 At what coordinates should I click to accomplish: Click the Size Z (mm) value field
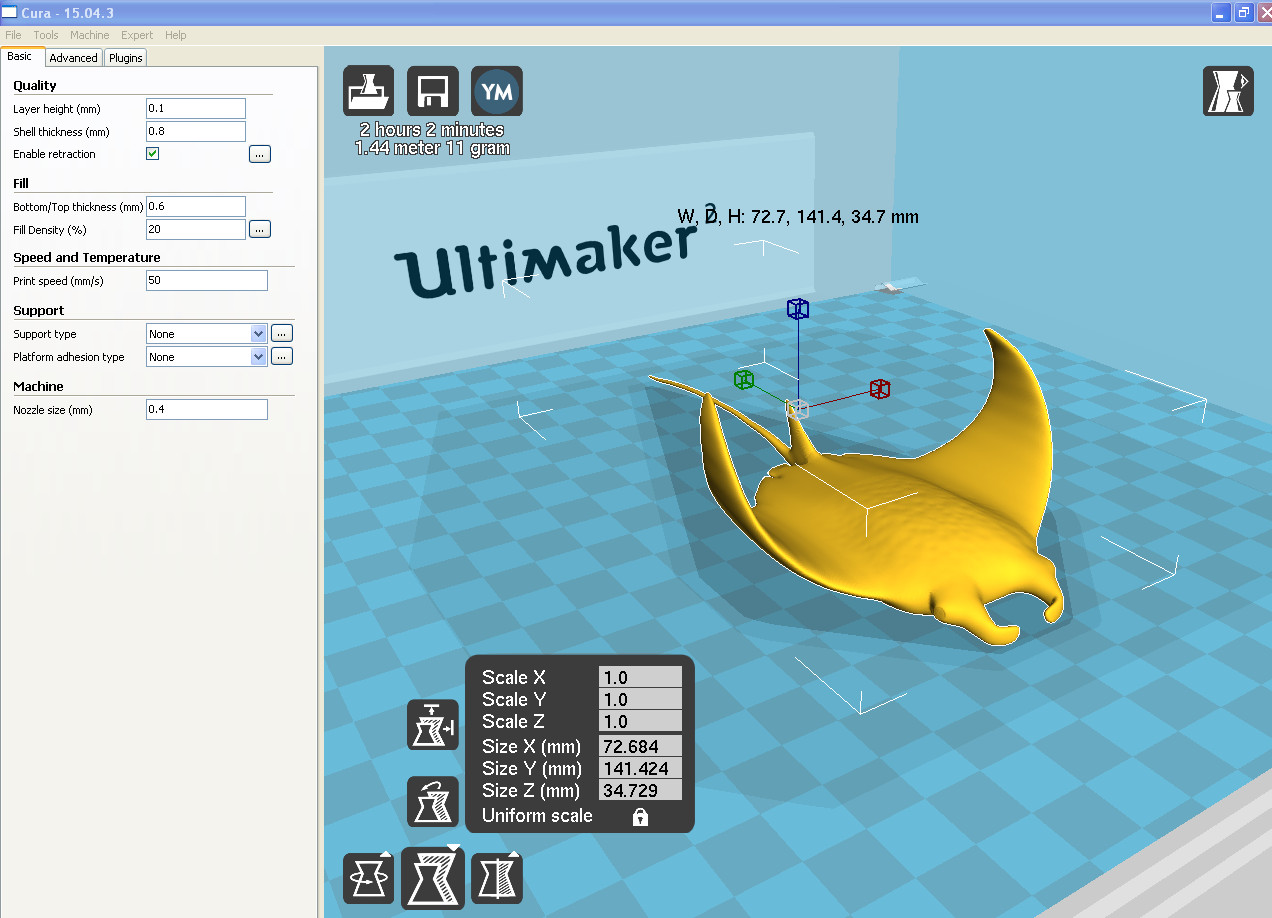click(640, 790)
